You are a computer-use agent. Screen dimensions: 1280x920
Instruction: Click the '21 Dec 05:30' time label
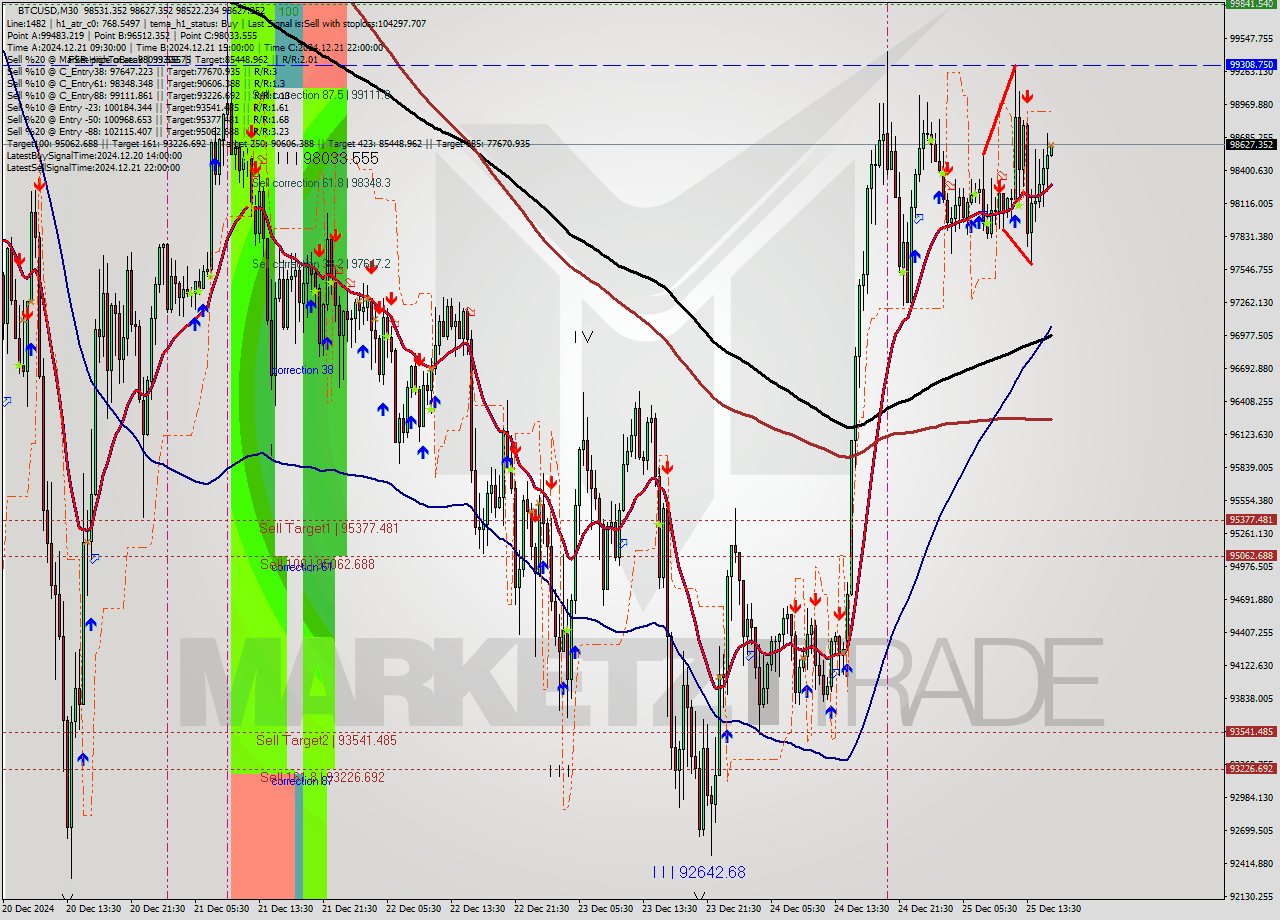222,909
